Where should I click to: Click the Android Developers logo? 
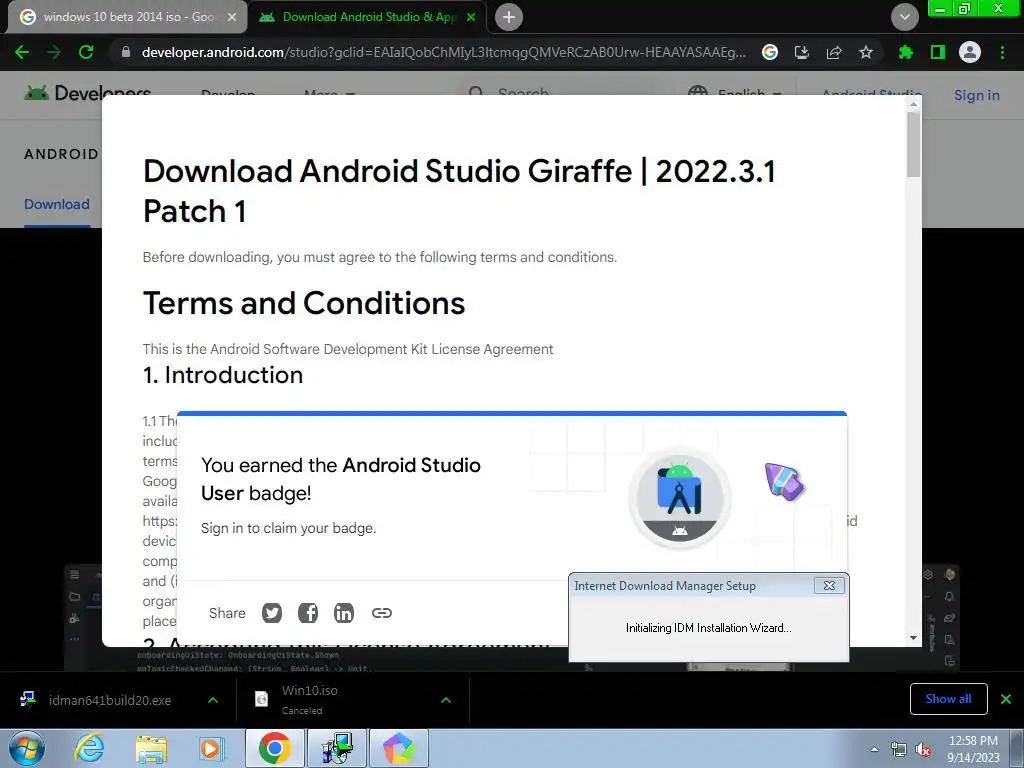(88, 93)
